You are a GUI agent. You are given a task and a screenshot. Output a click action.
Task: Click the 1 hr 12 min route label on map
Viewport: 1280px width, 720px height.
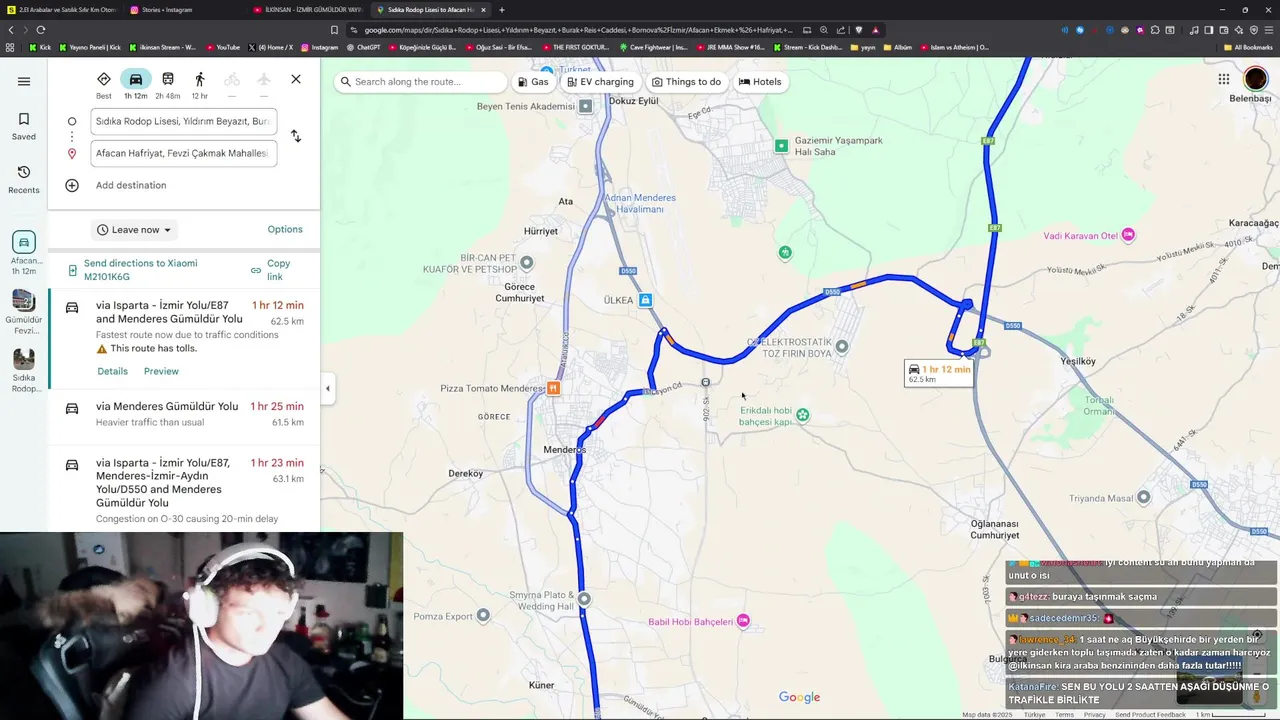(938, 373)
